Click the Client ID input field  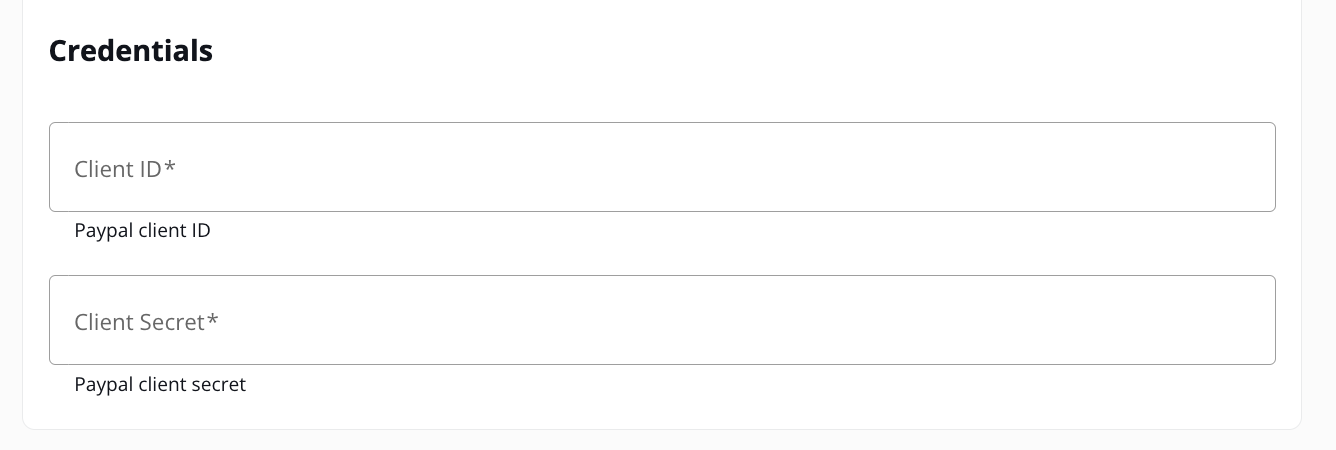662,167
